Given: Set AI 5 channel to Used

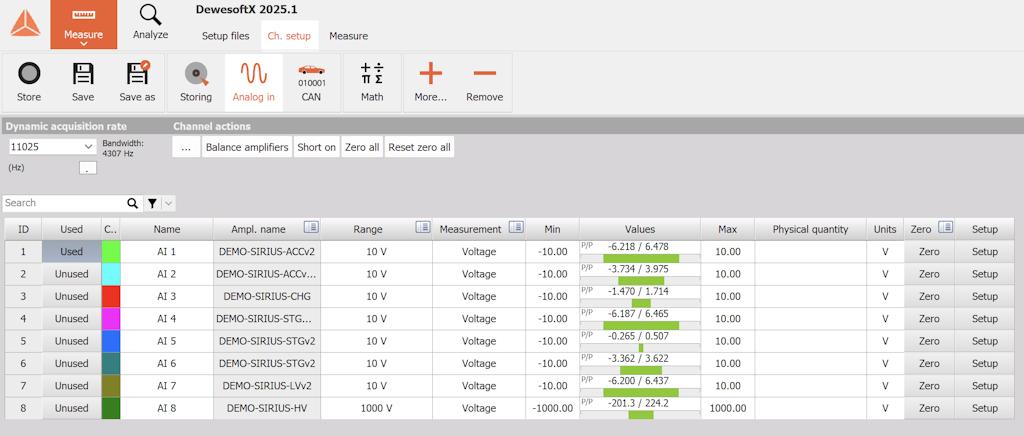Looking at the screenshot, I should (x=72, y=341).
